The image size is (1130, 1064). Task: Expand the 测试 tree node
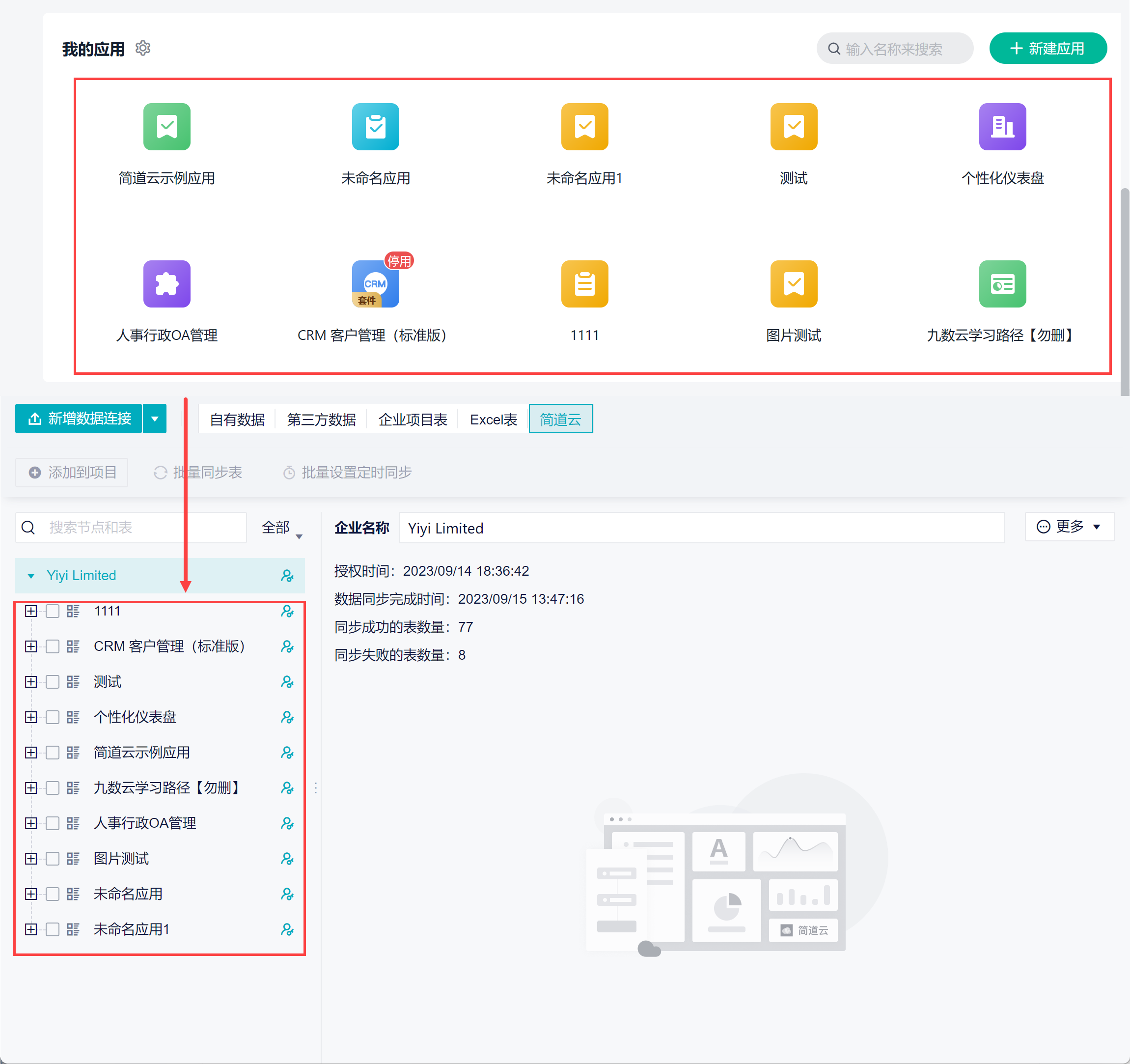coord(31,681)
